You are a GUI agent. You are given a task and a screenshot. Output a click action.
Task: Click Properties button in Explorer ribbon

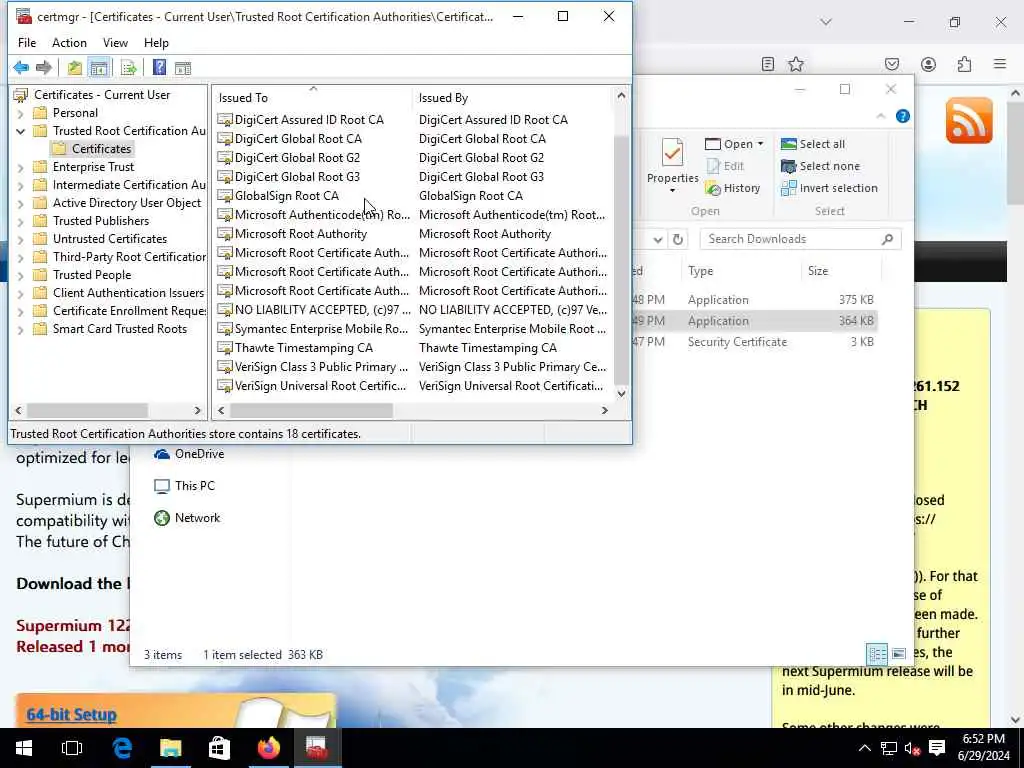tap(672, 165)
